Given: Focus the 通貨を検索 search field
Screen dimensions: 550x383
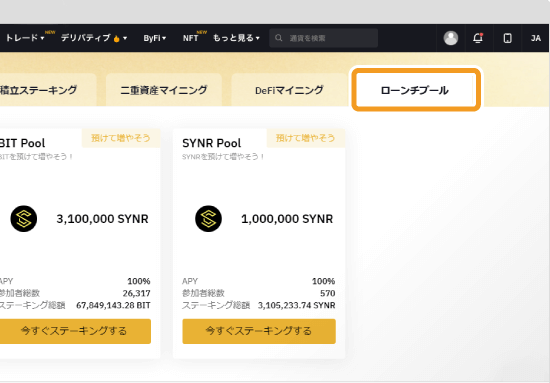Looking at the screenshot, I should pos(323,38).
